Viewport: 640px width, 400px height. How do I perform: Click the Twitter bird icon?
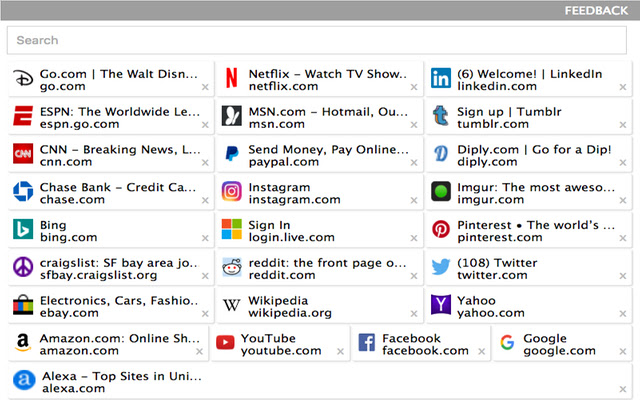tap(441, 267)
